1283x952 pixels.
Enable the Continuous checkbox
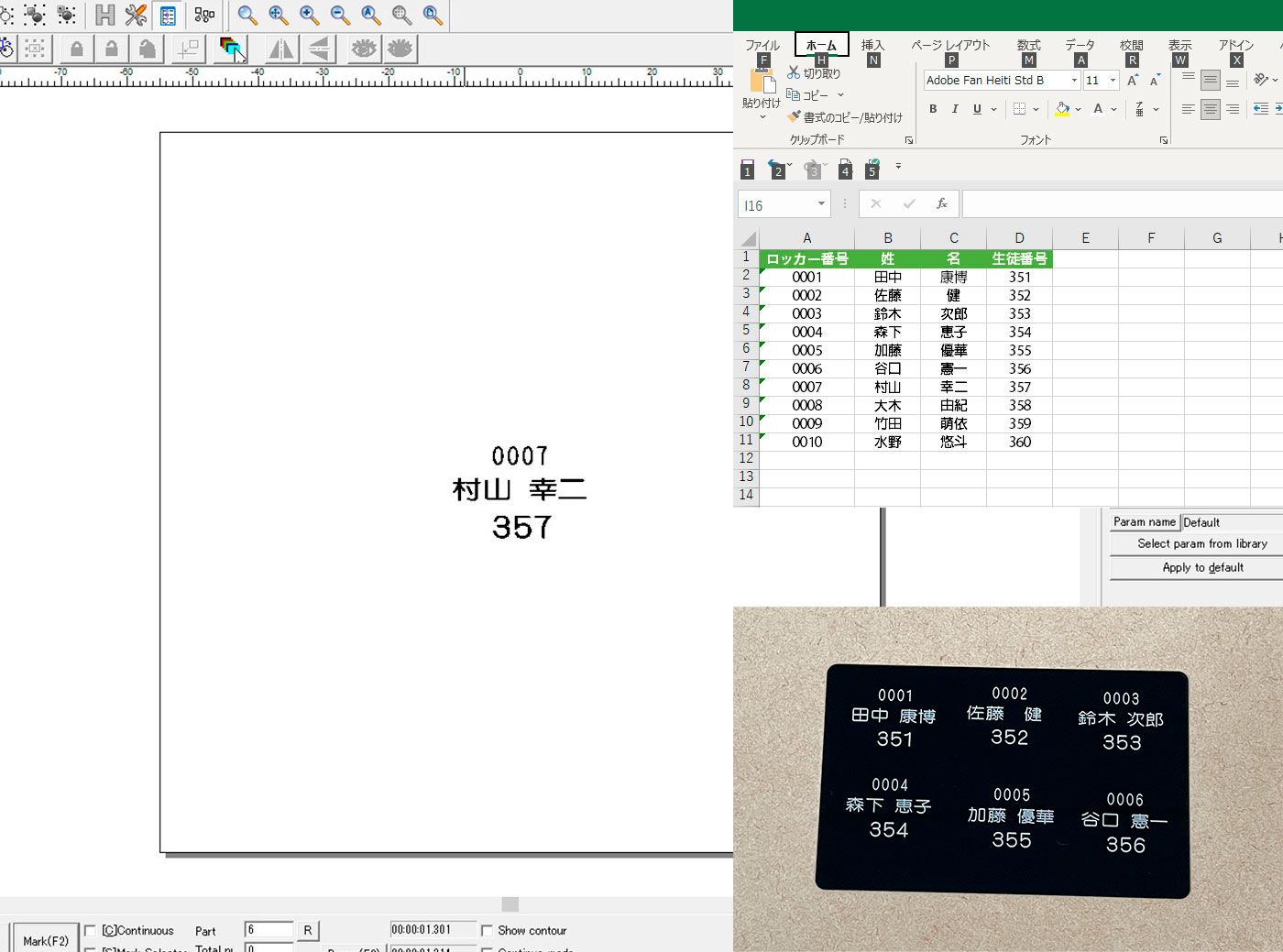point(90,930)
